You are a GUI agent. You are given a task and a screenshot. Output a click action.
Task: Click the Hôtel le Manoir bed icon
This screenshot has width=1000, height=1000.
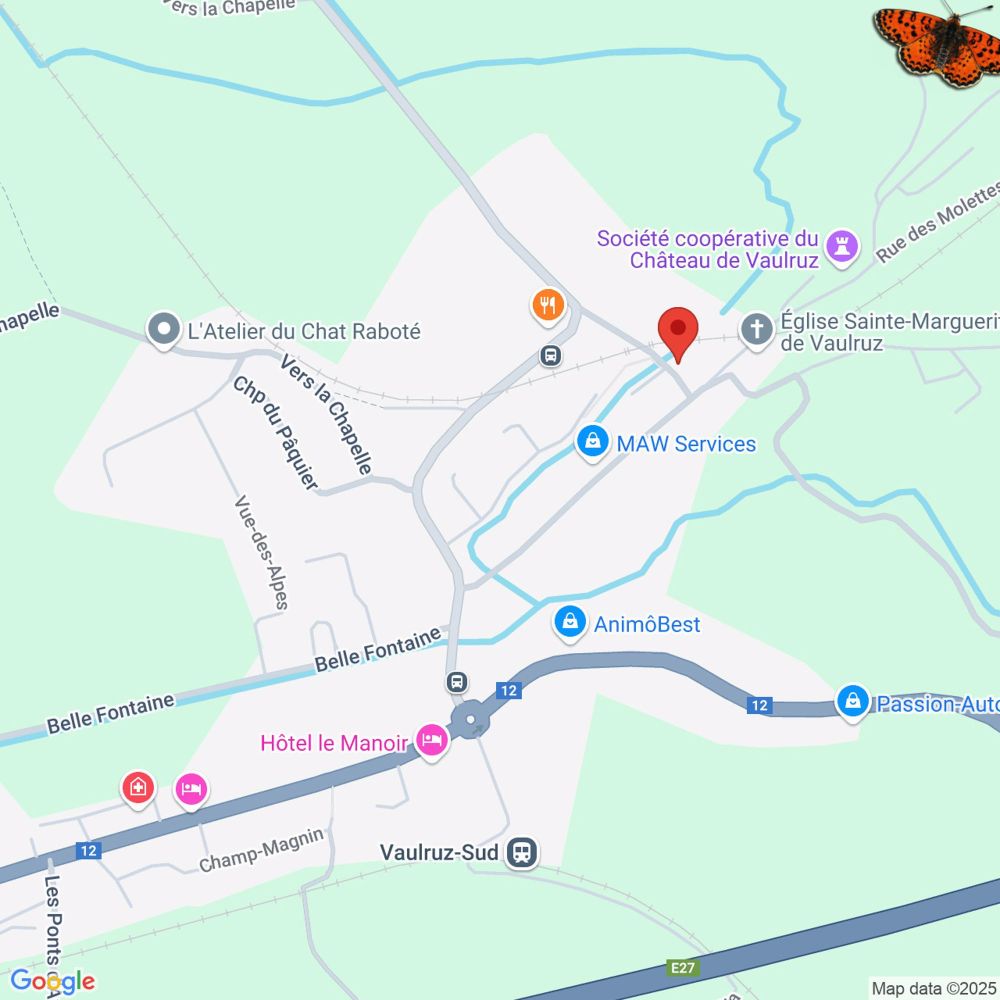click(x=432, y=741)
